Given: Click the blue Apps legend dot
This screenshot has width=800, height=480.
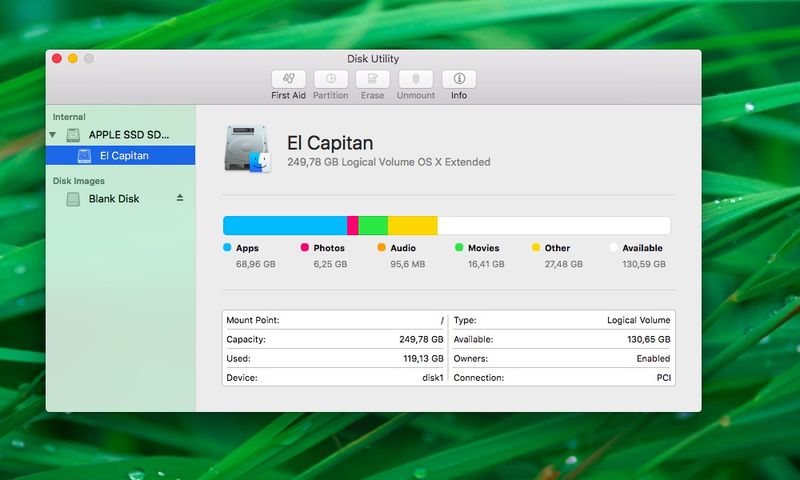Looking at the screenshot, I should pos(227,247).
